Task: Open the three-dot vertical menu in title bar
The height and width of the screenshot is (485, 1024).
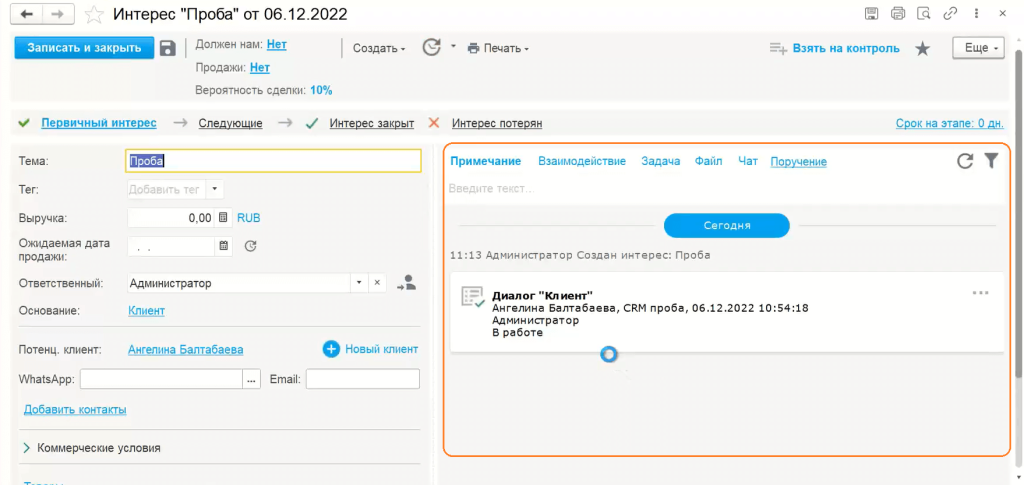Action: click(976, 13)
